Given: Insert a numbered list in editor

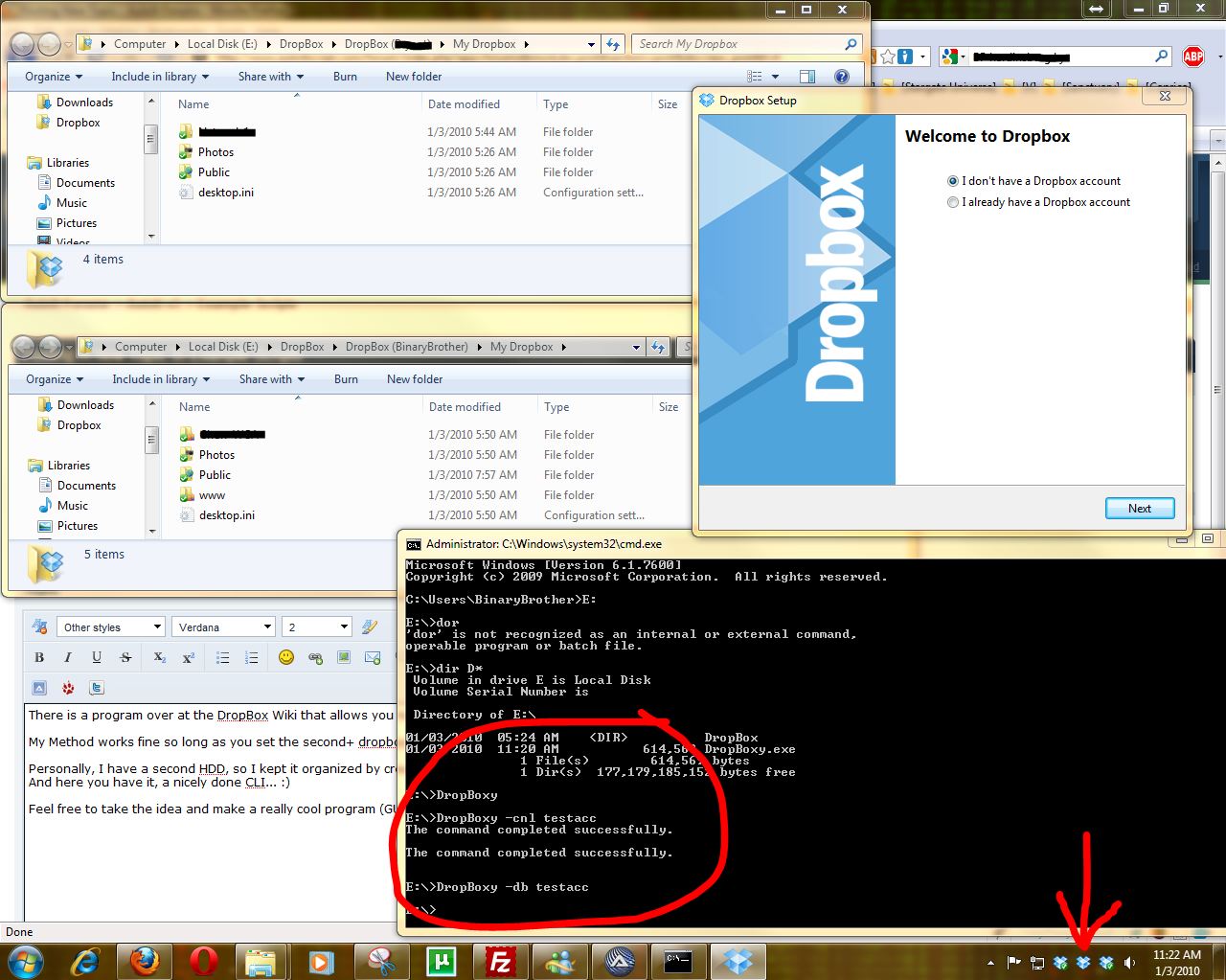Looking at the screenshot, I should point(251,657).
